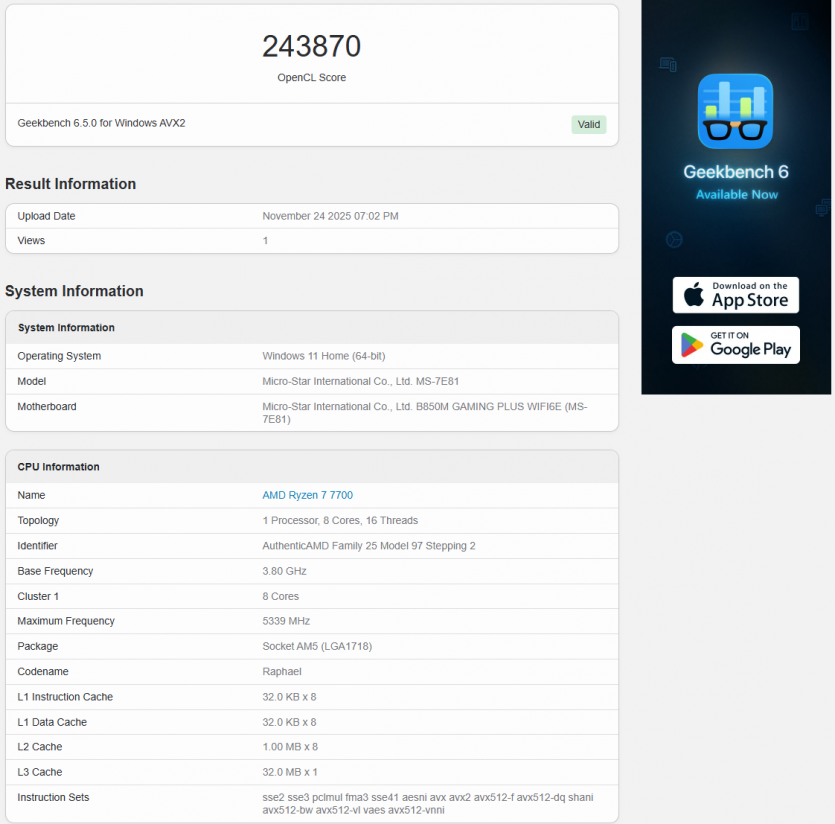Click the Apple logo on App Store badge
This screenshot has width=835, height=824.
coord(694,295)
